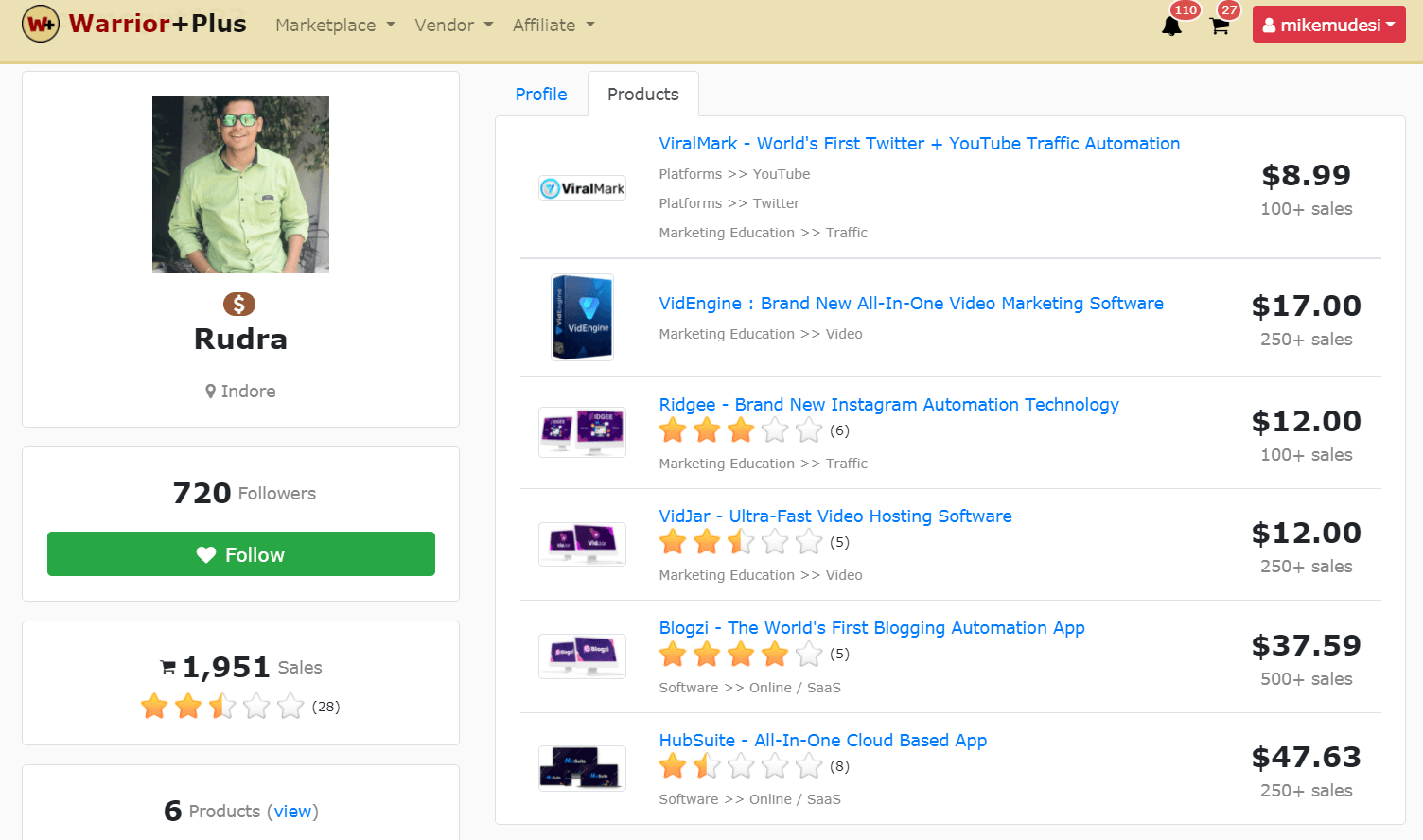The height and width of the screenshot is (840, 1423).
Task: Click the $37.59 Blogzi price
Action: 1307,646
